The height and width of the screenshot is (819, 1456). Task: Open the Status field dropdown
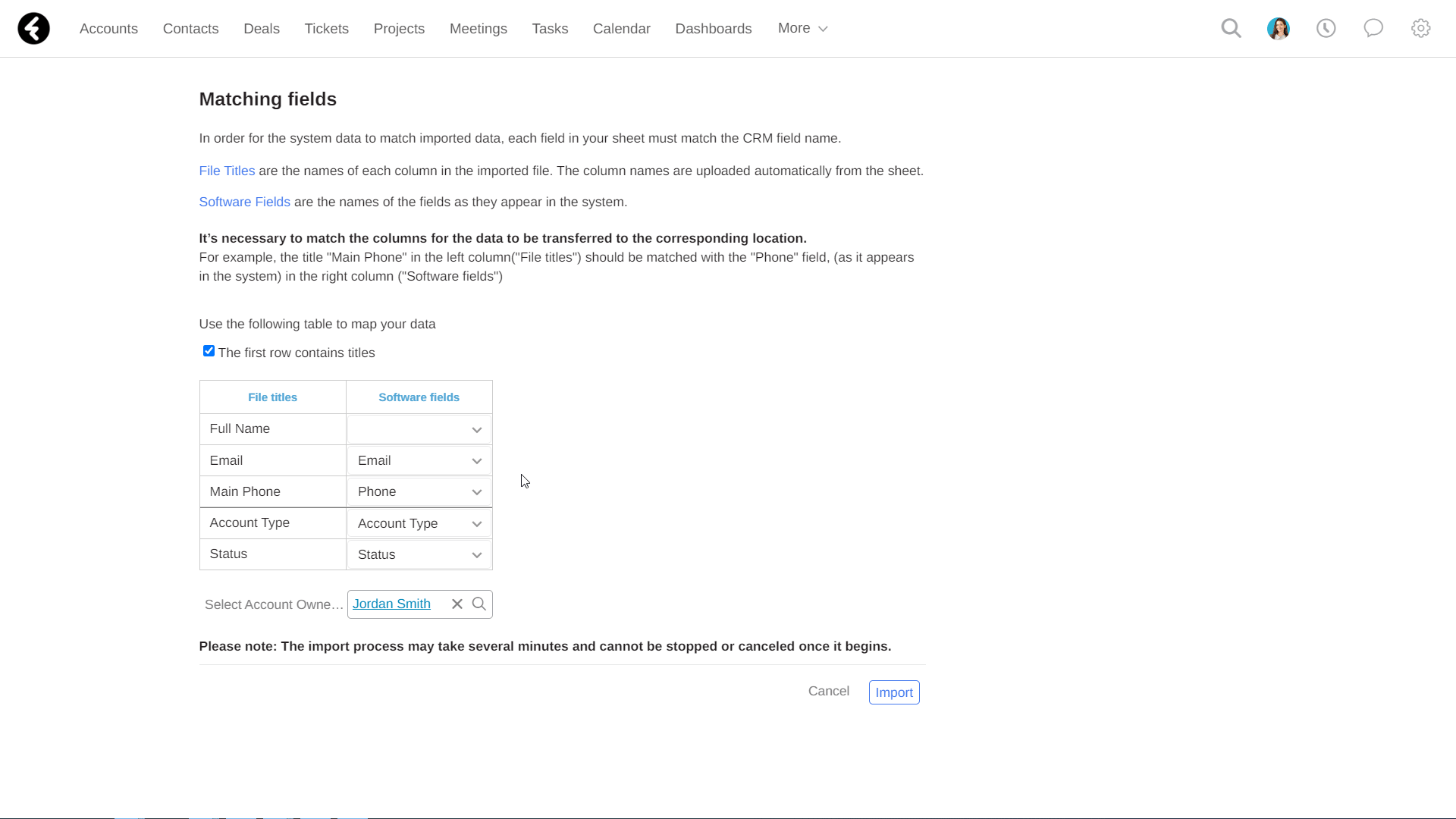click(419, 555)
